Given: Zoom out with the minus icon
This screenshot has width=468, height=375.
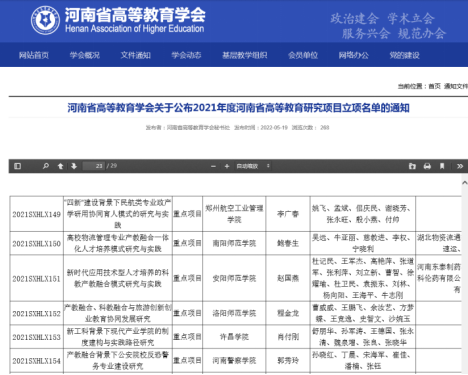Looking at the screenshot, I should point(213,166).
